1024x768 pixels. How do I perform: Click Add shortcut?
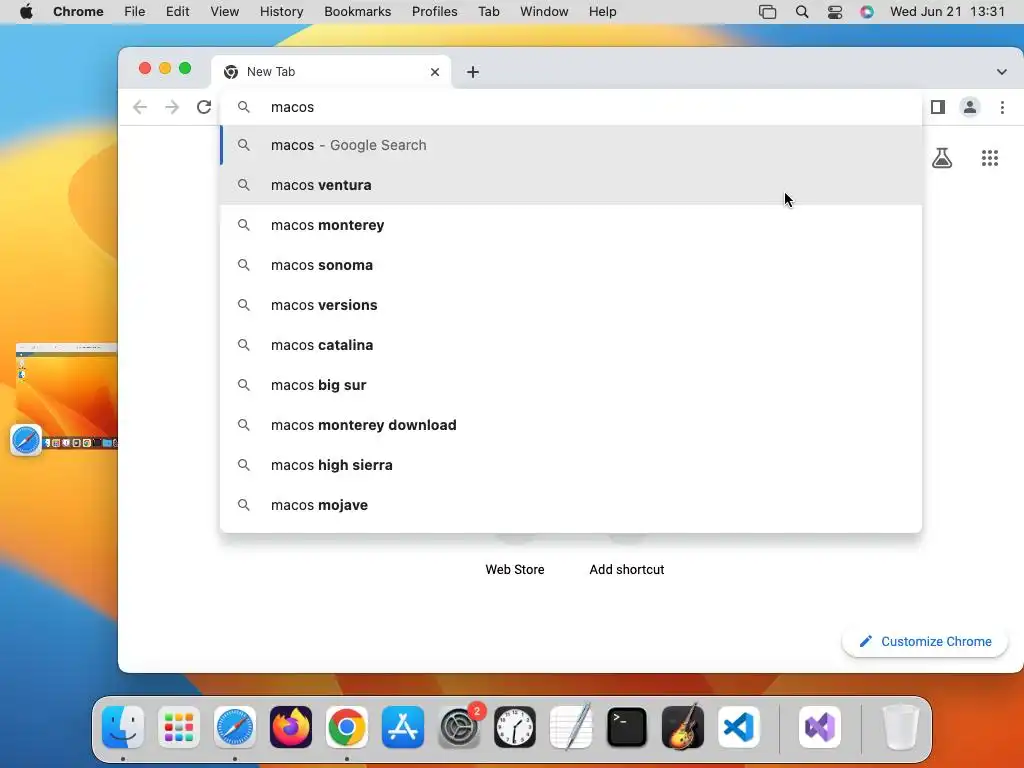click(626, 569)
